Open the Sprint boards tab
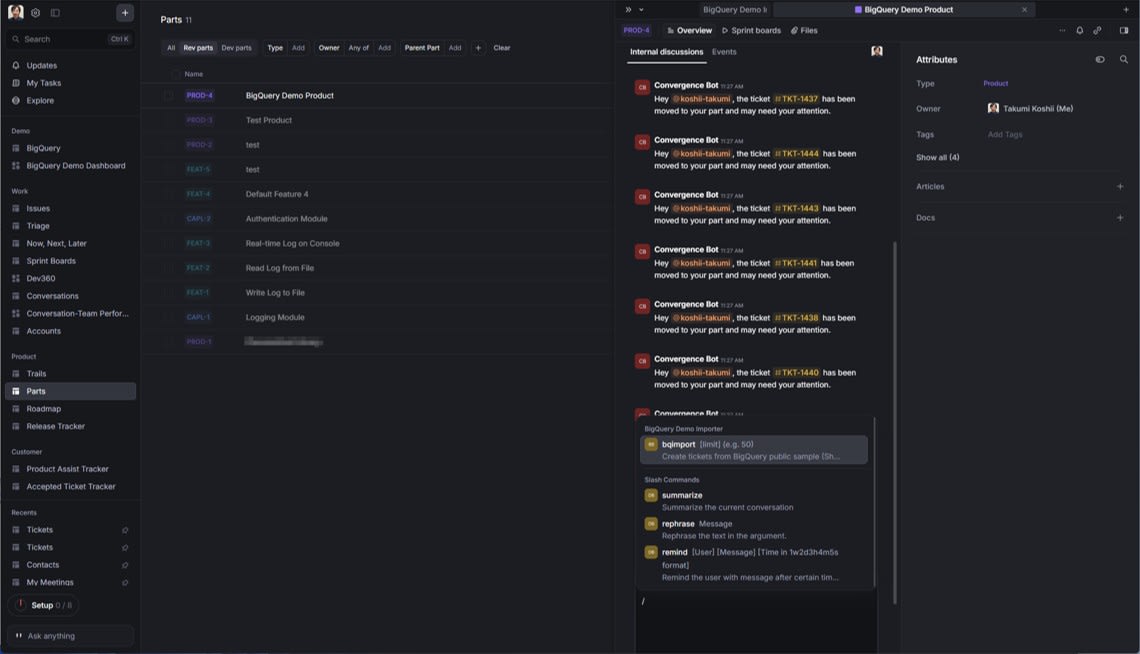The image size is (1140, 654). click(751, 31)
